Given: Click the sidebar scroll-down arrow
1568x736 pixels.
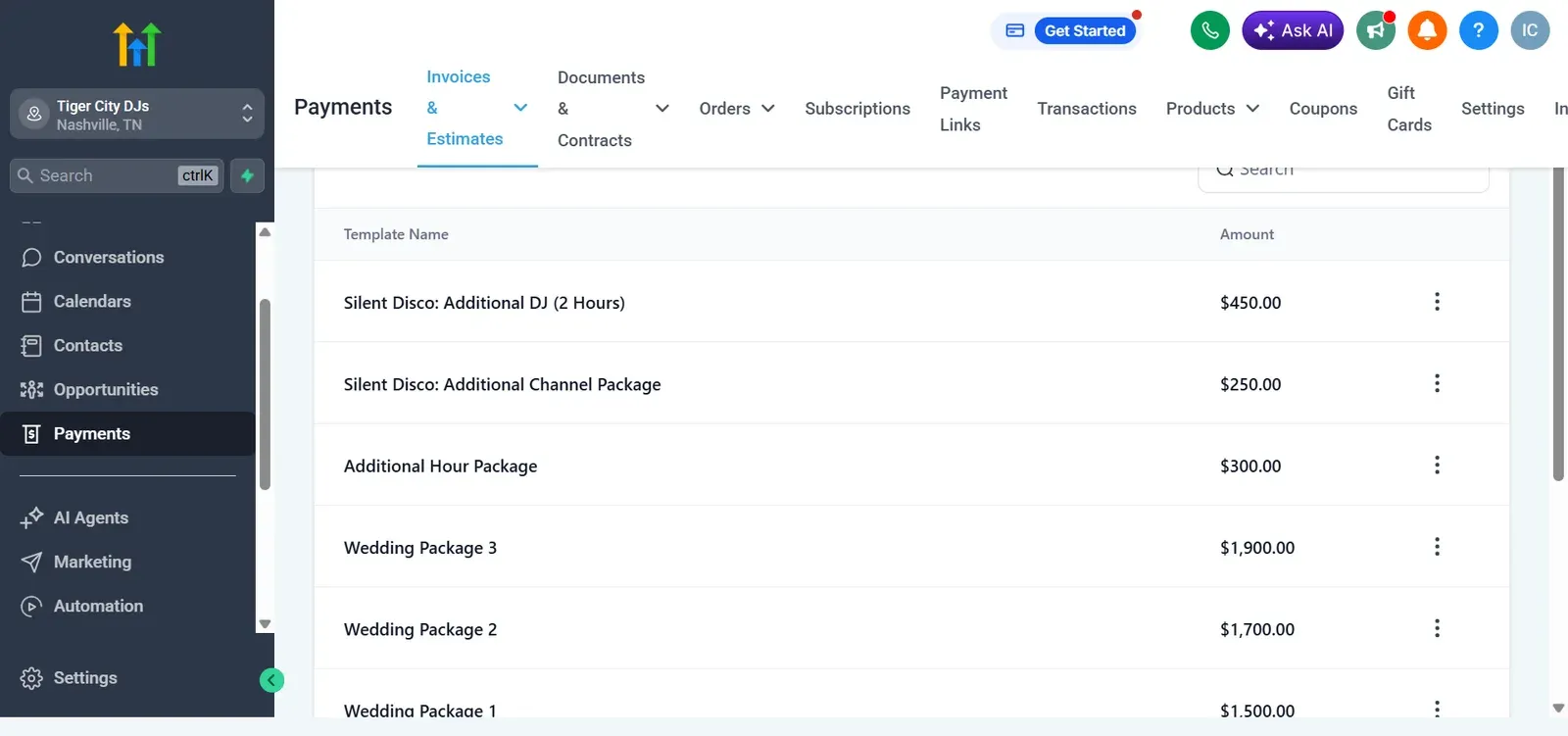Looking at the screenshot, I should point(265,624).
